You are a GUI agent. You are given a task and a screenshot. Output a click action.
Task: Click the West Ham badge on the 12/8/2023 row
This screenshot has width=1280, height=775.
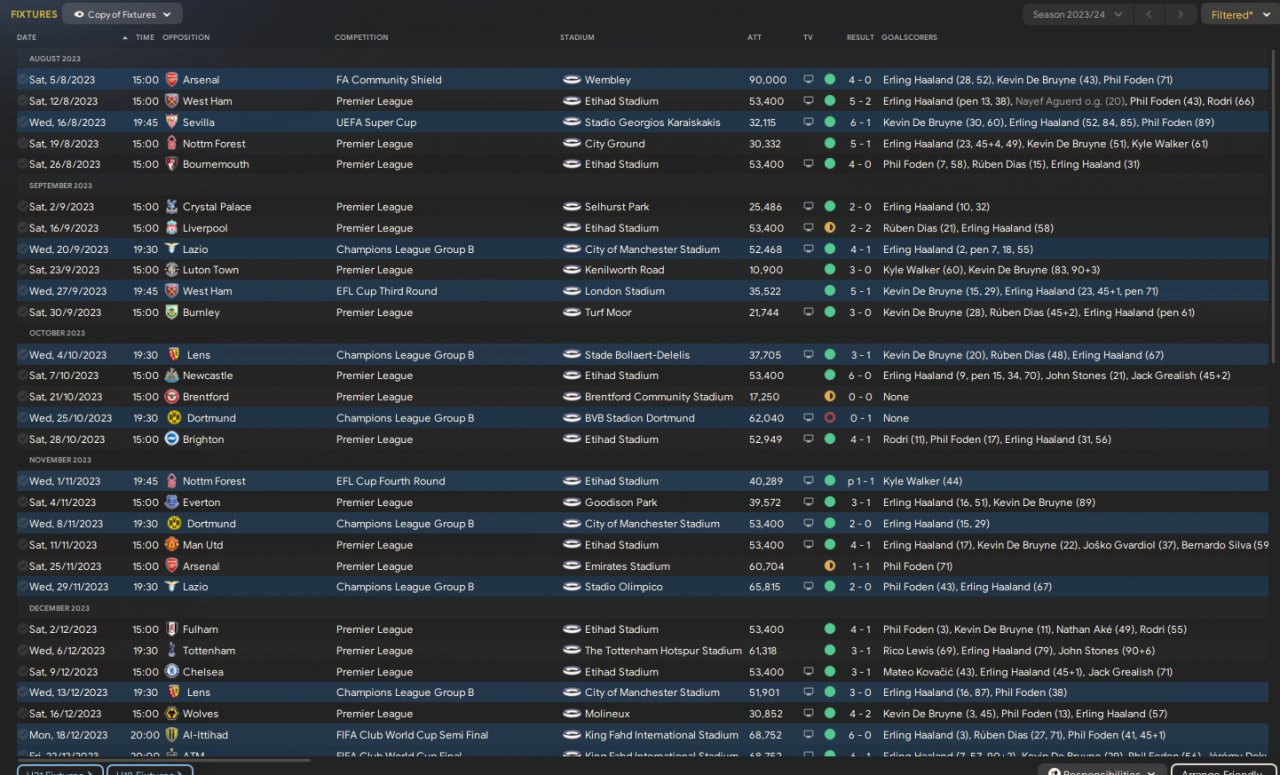[171, 101]
